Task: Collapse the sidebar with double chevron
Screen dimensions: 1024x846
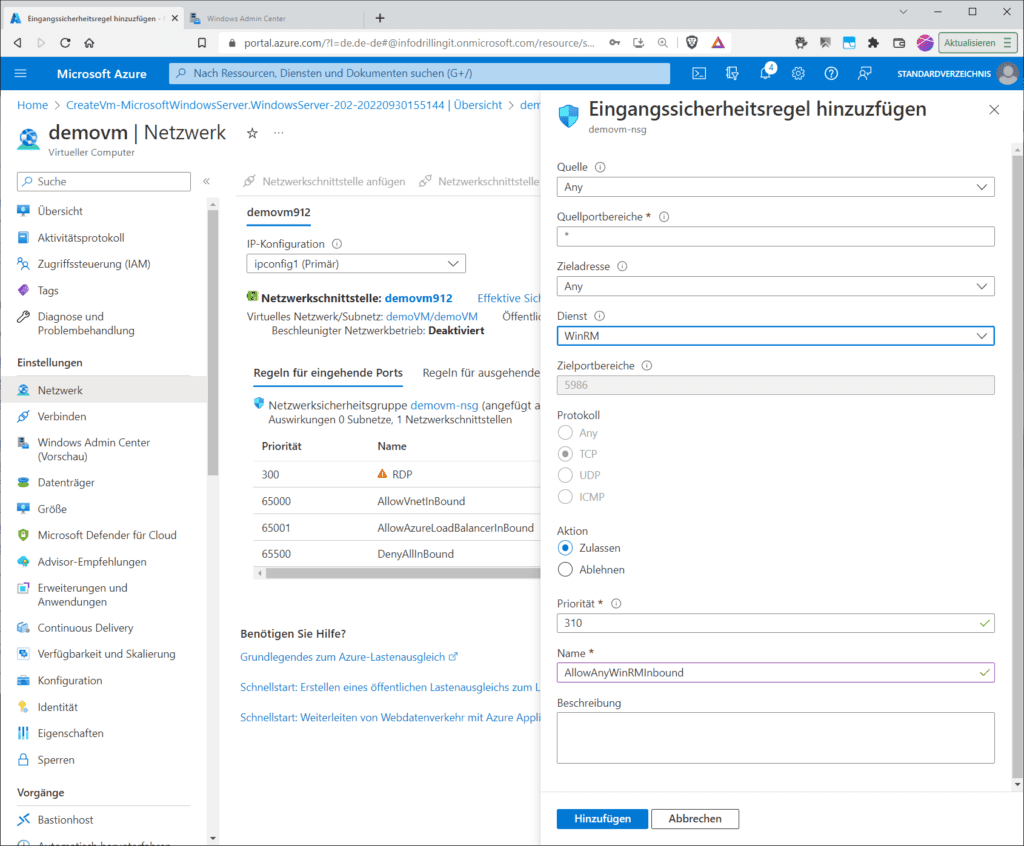Action: click(x=206, y=181)
